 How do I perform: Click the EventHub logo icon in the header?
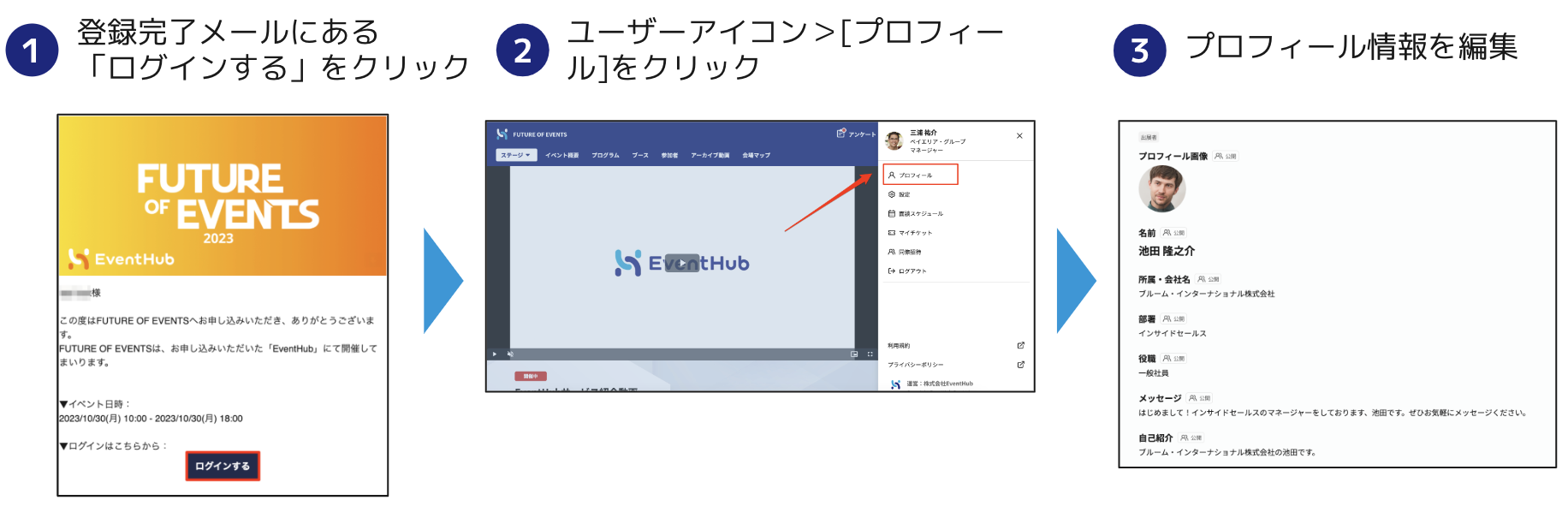point(502,134)
